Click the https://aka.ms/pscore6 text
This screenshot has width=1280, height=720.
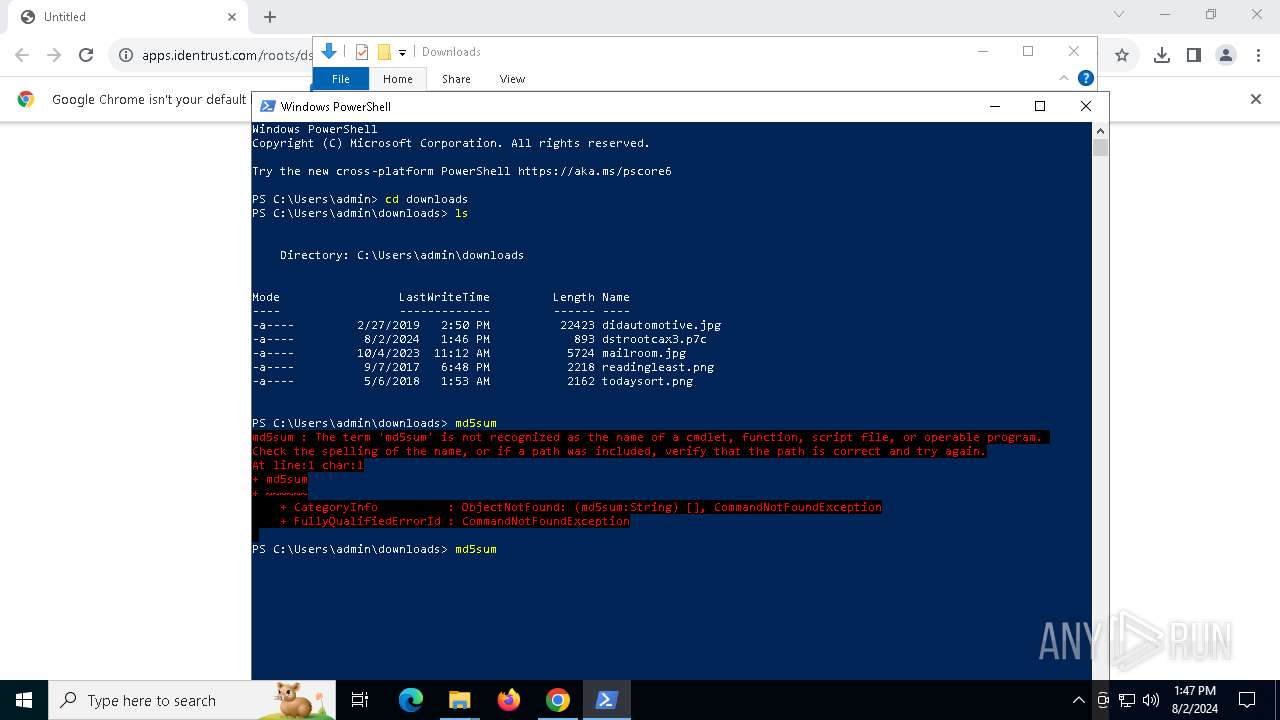[x=595, y=171]
